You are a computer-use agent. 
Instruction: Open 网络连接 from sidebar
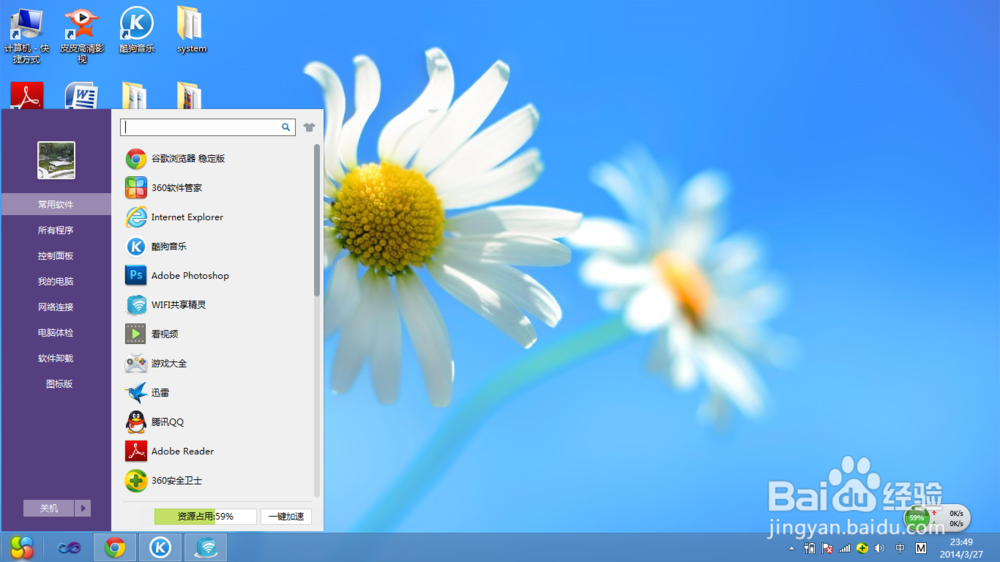point(56,307)
